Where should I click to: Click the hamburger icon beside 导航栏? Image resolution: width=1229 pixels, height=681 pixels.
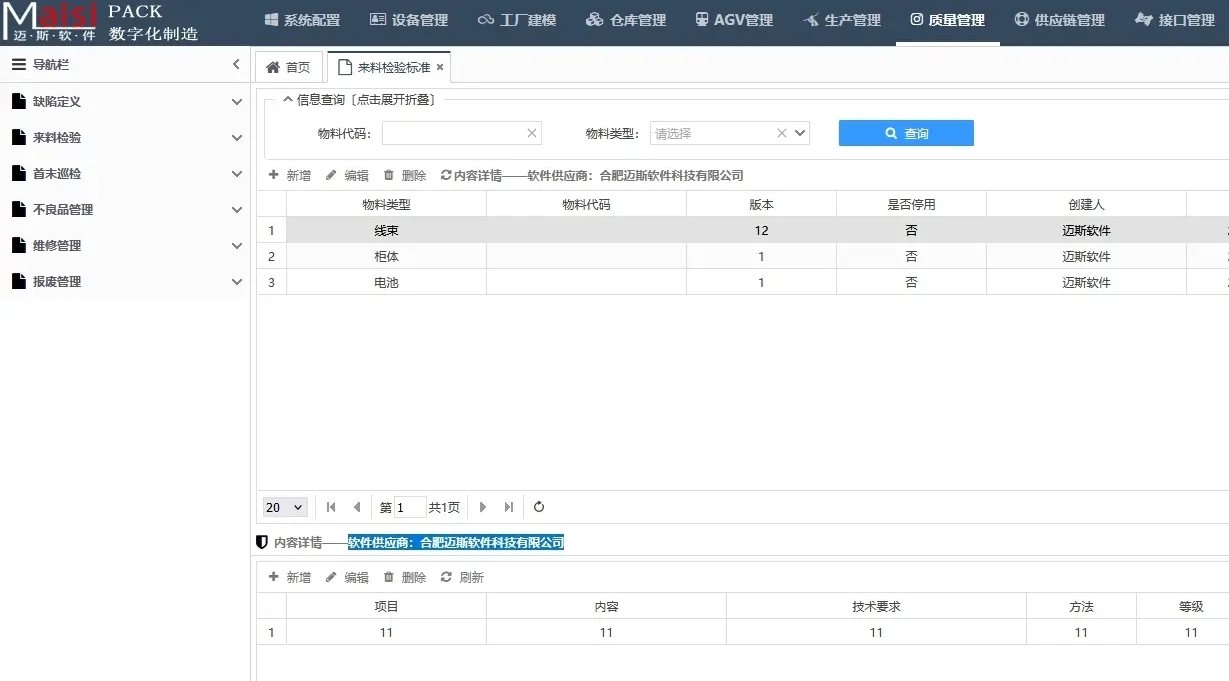tap(18, 64)
